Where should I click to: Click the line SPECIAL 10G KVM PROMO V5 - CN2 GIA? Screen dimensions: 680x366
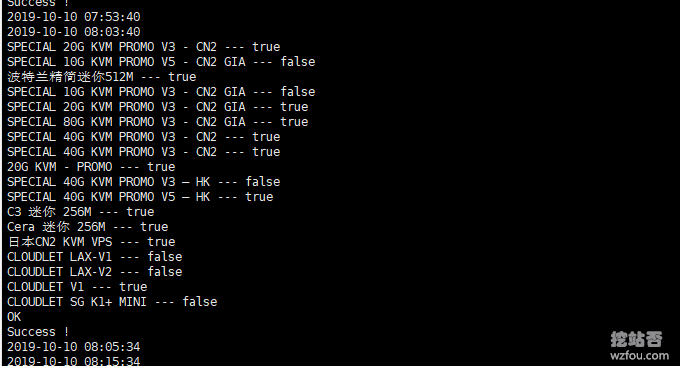click(x=161, y=62)
